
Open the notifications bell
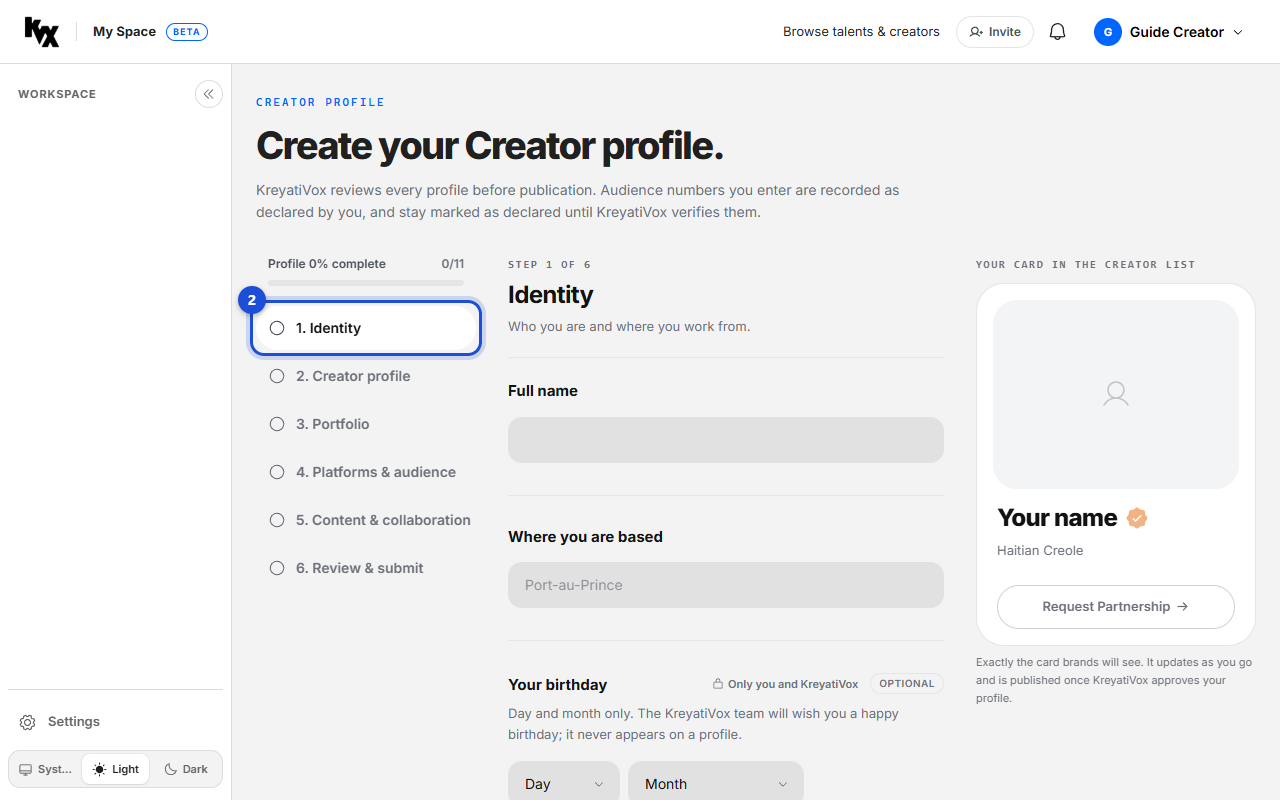click(1057, 32)
